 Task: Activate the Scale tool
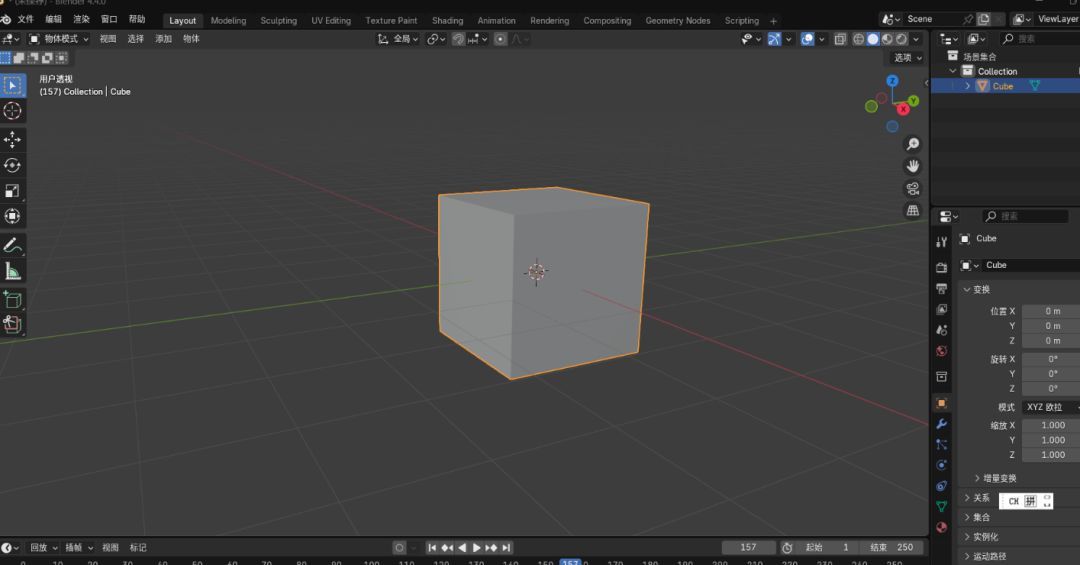pos(13,191)
